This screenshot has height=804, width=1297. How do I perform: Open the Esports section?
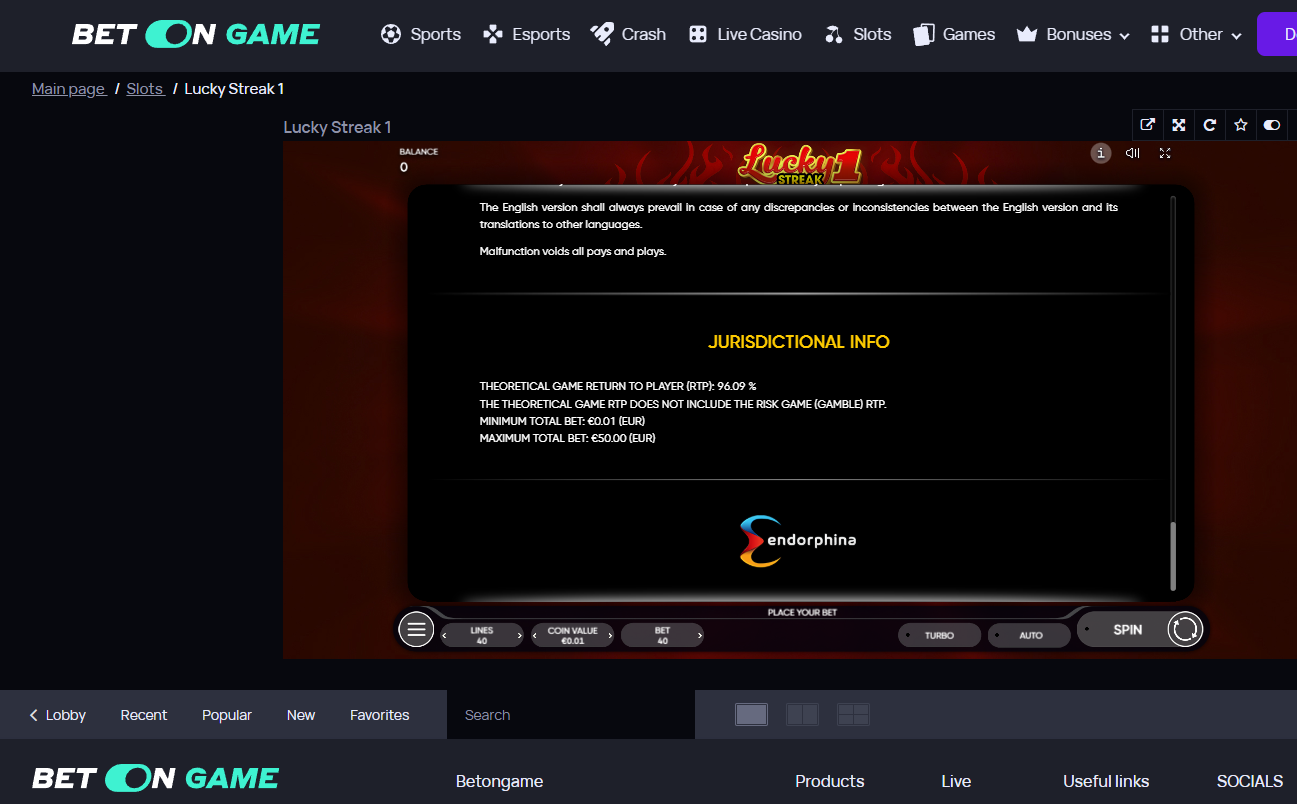coord(526,34)
